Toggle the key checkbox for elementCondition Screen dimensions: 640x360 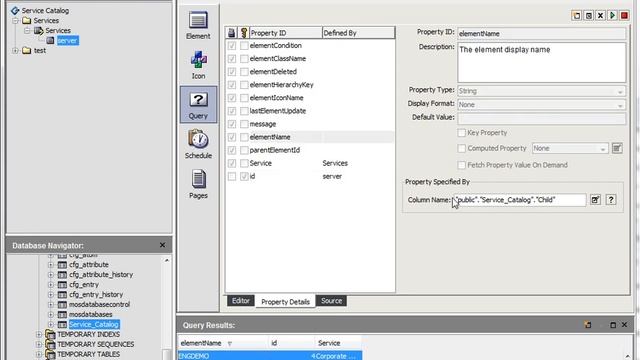244,46
